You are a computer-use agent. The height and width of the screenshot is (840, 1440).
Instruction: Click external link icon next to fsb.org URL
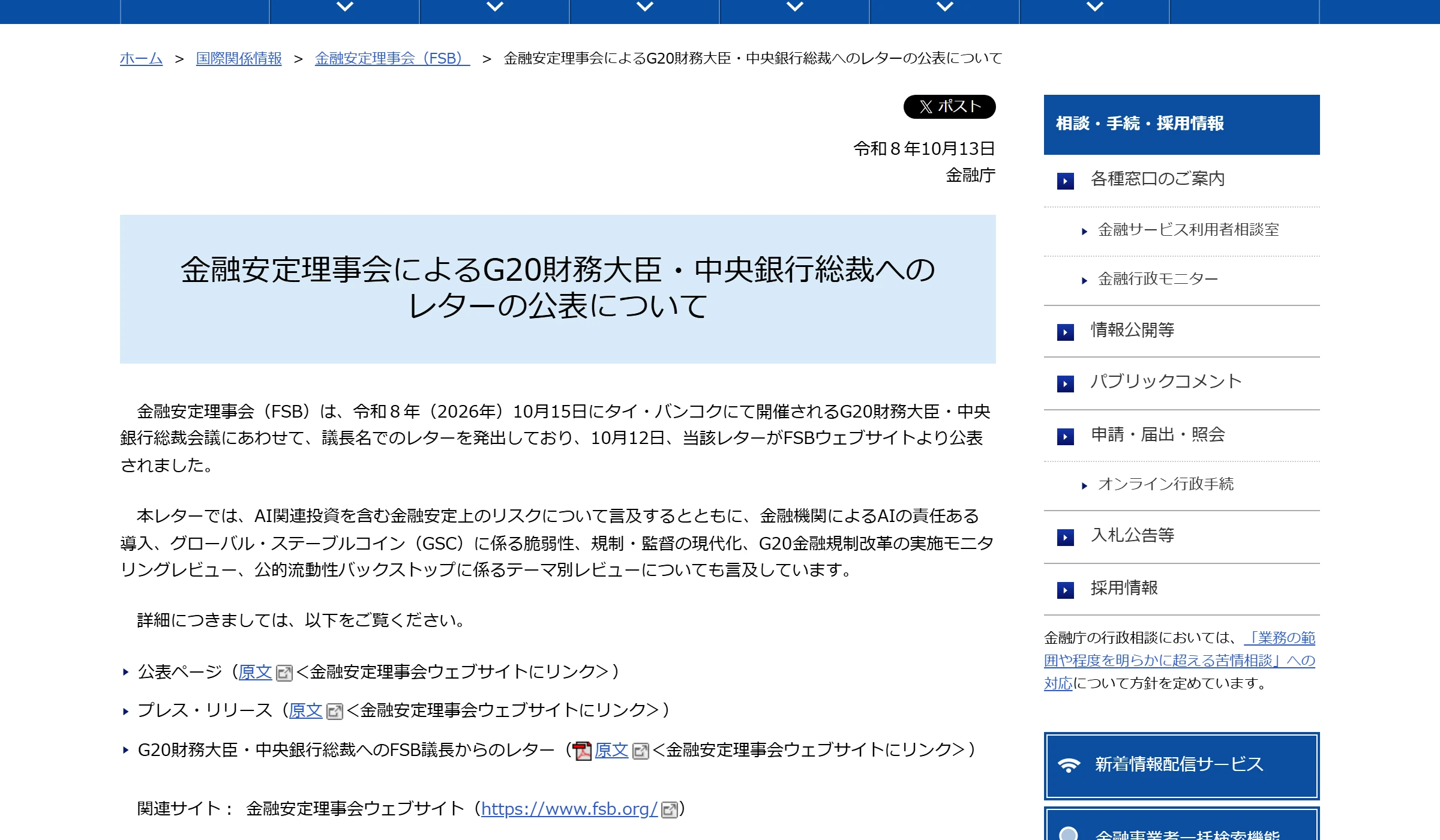[669, 810]
